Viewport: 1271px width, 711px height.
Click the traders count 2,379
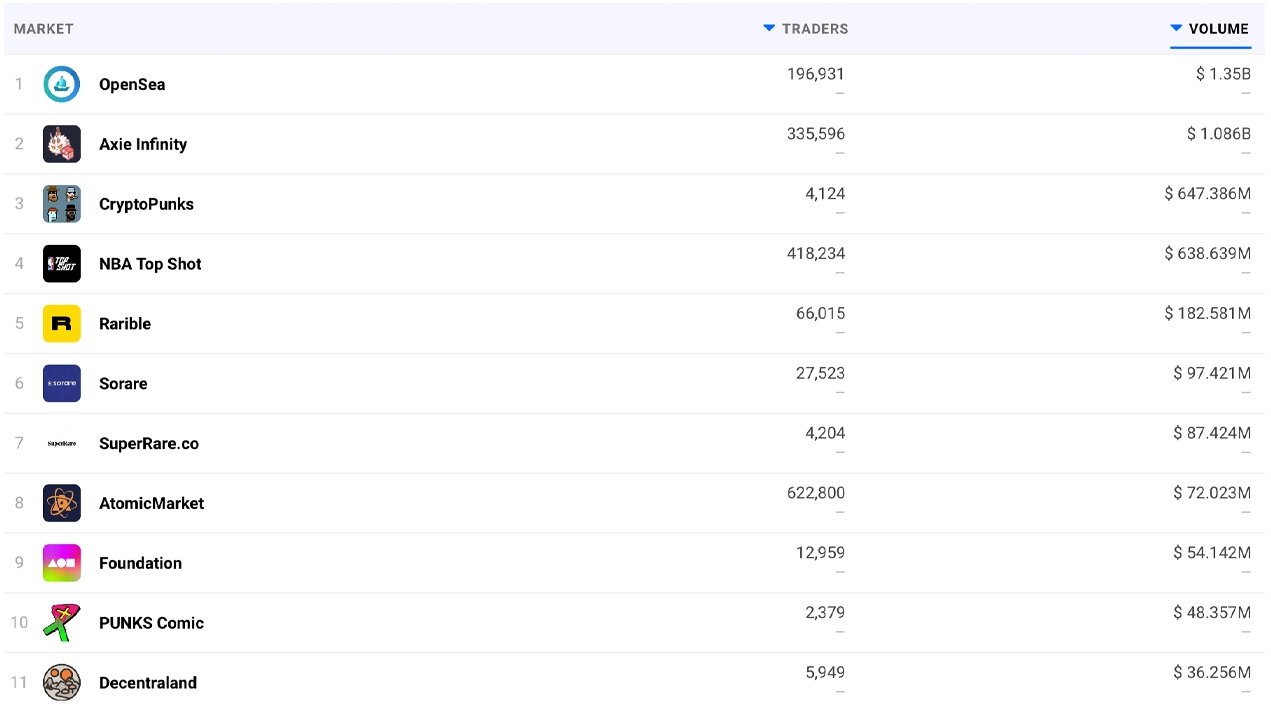coord(825,613)
